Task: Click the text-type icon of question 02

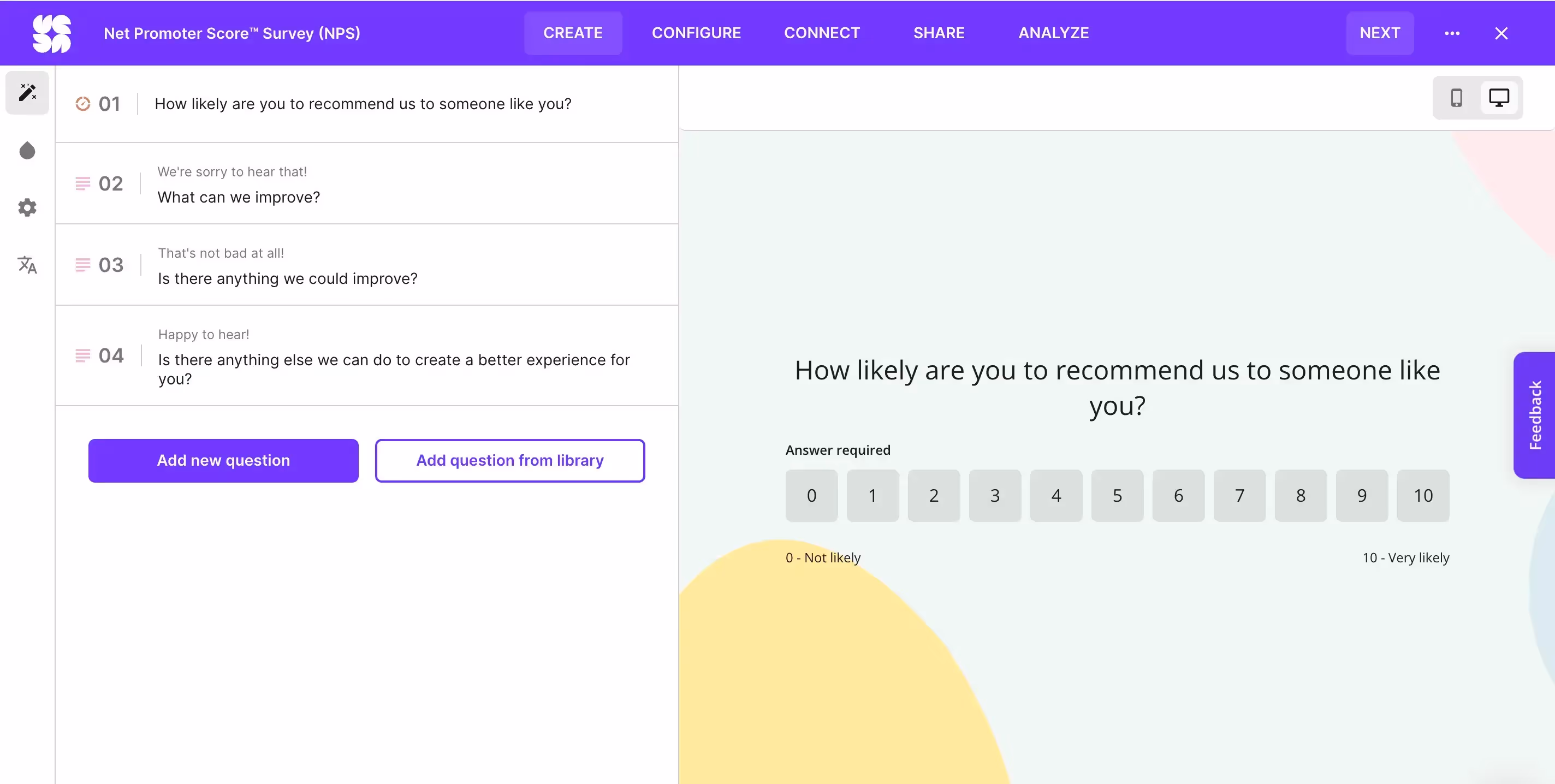Action: pyautogui.click(x=82, y=183)
